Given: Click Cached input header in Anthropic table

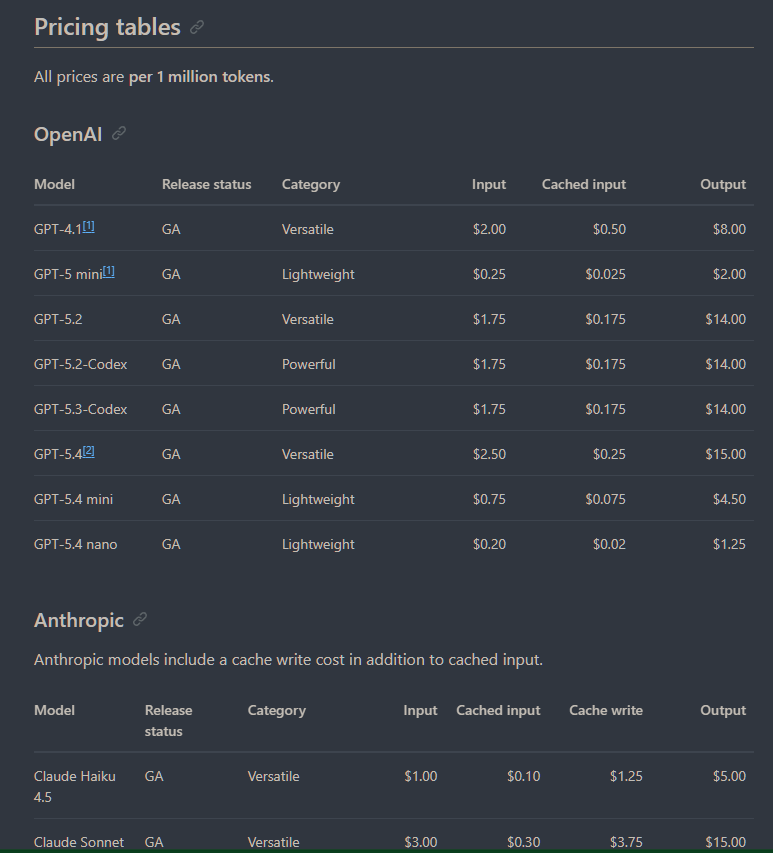Looking at the screenshot, I should (498, 710).
